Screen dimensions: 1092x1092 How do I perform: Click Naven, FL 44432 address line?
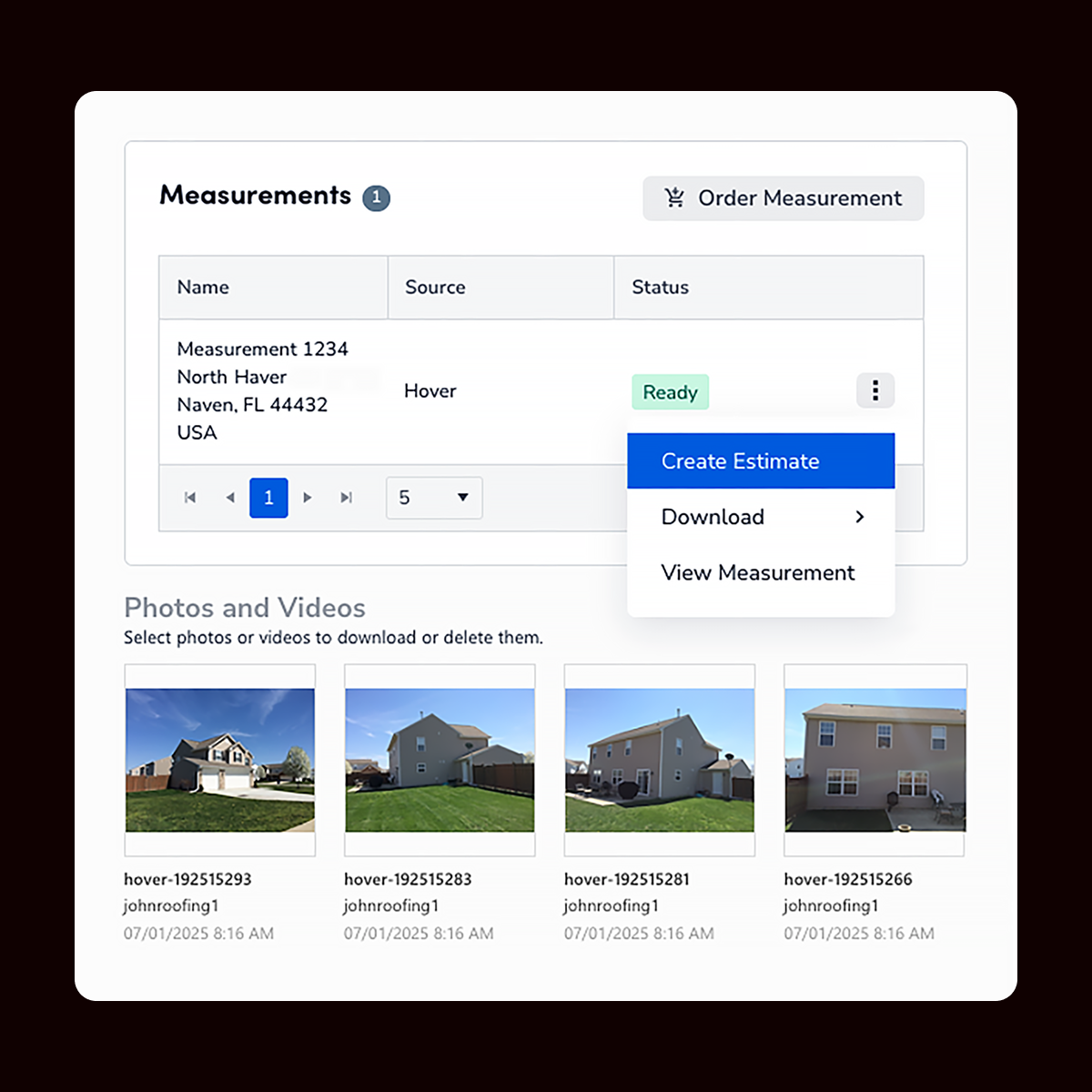pos(252,405)
